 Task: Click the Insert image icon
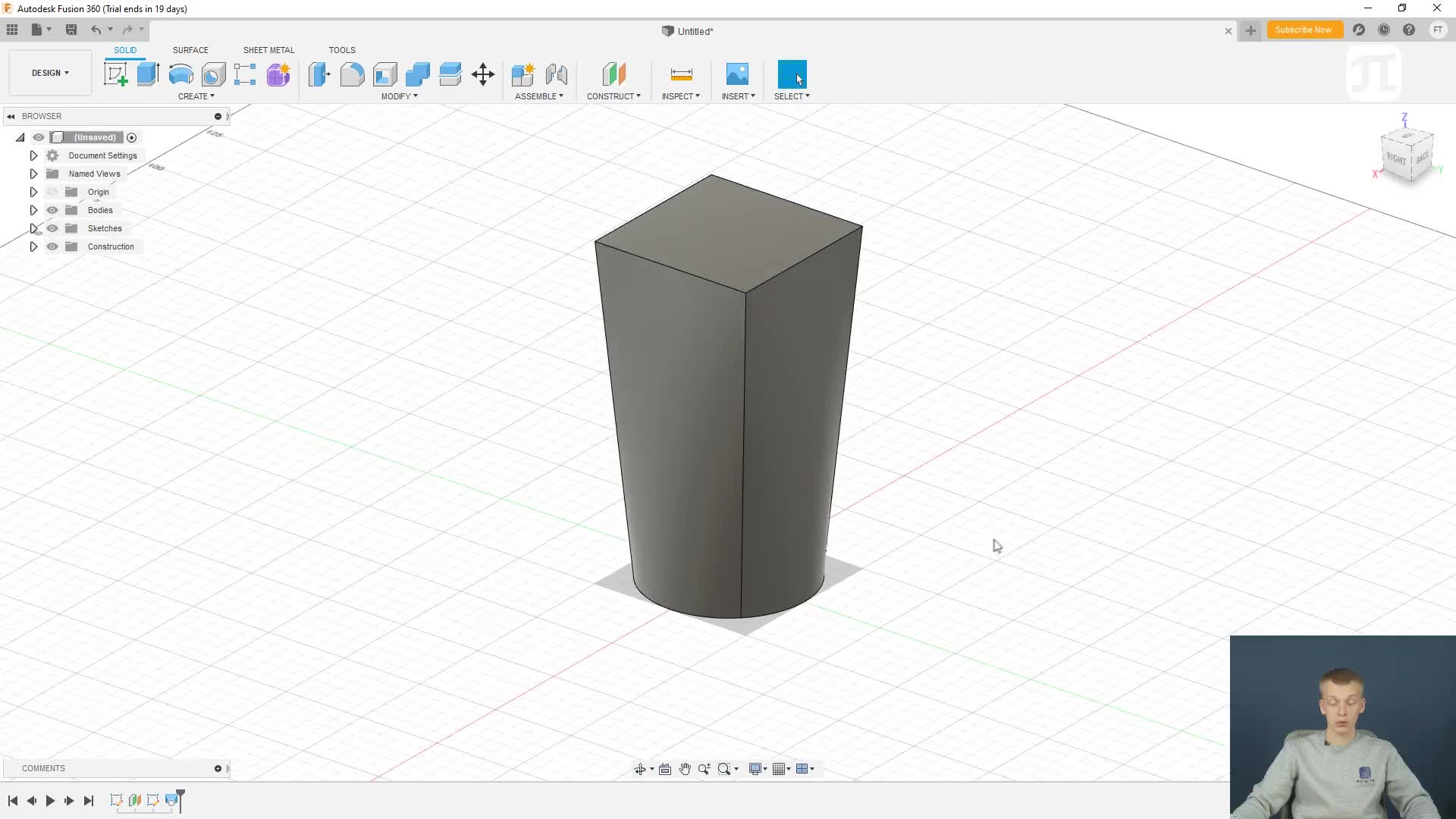click(737, 74)
